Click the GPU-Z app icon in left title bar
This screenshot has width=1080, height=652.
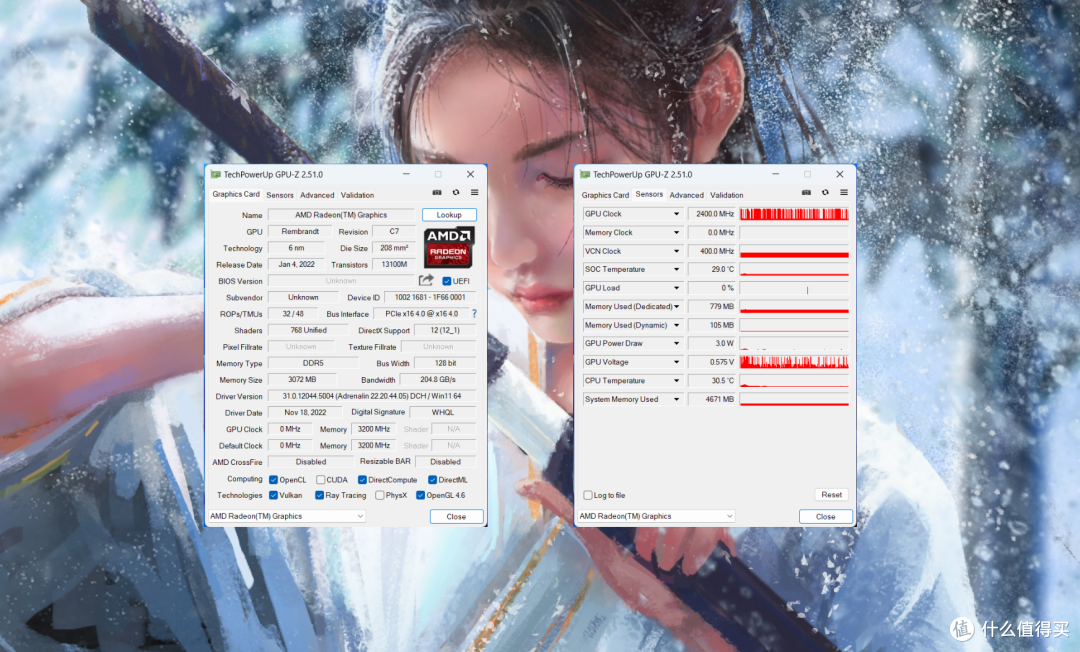click(x=216, y=175)
